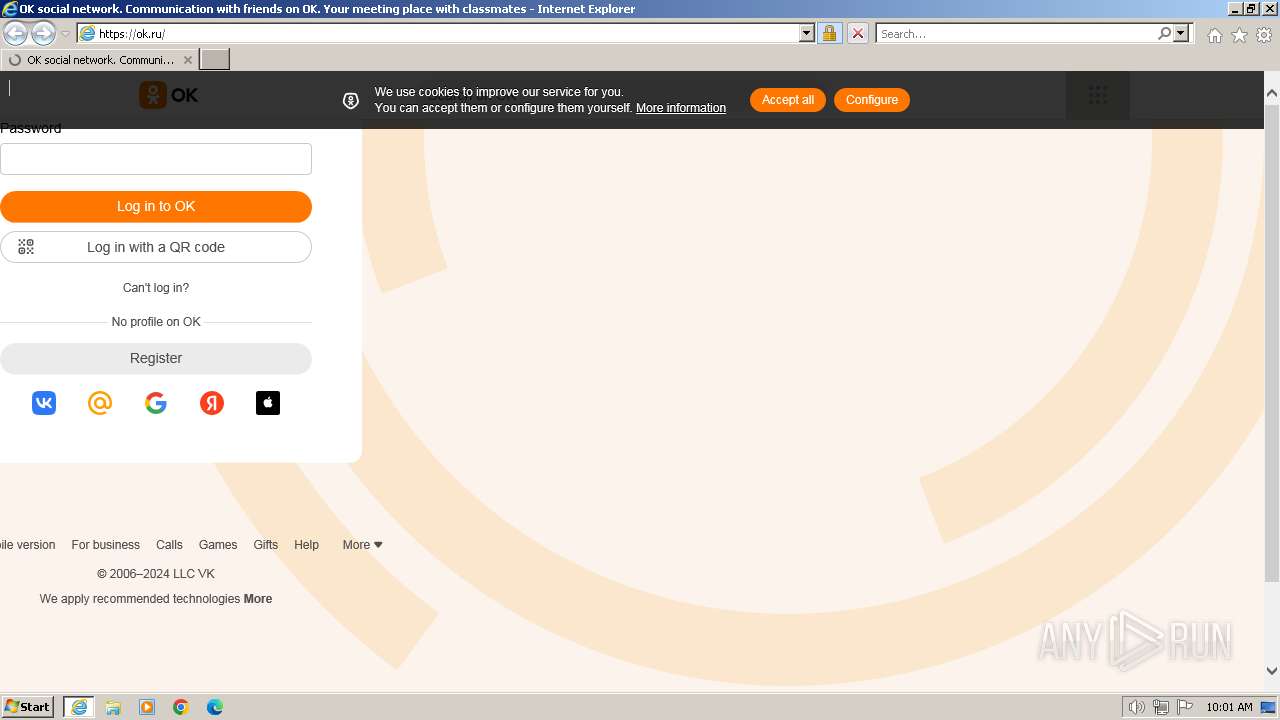Click the Internet Explorer Forward arrow
The image size is (1280, 720).
pos(43,33)
